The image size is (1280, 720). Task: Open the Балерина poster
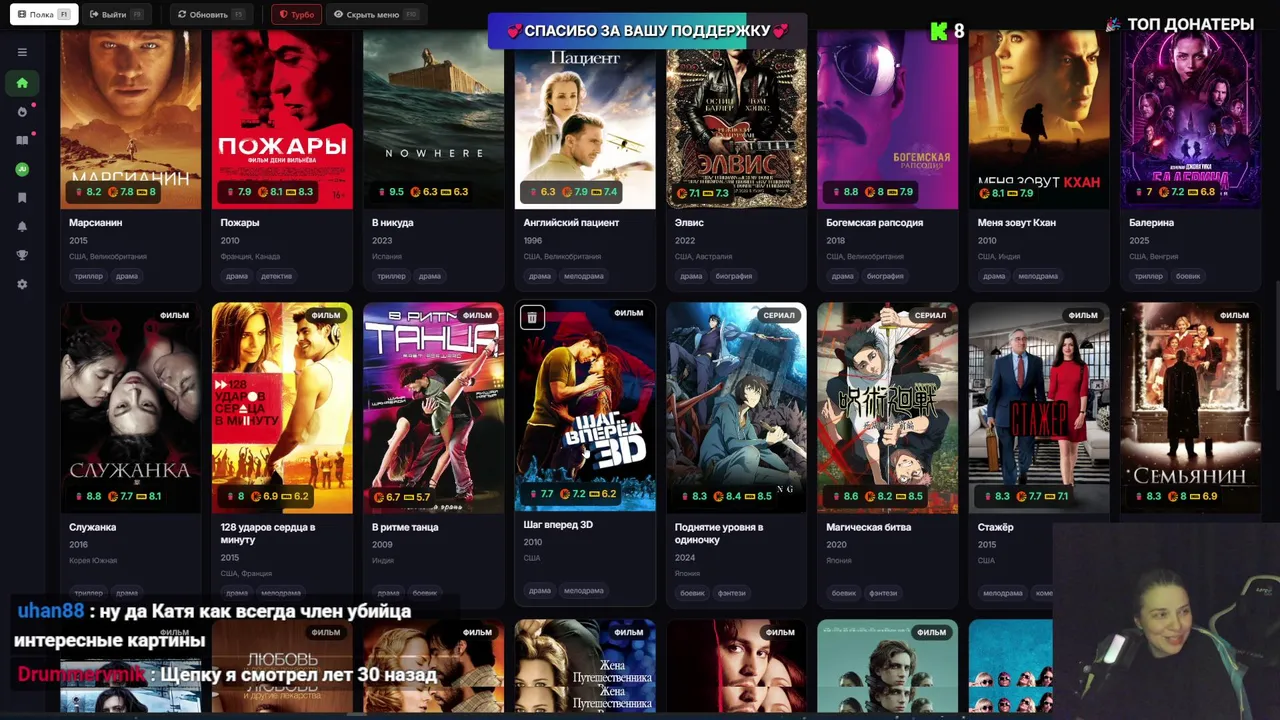(x=1190, y=118)
